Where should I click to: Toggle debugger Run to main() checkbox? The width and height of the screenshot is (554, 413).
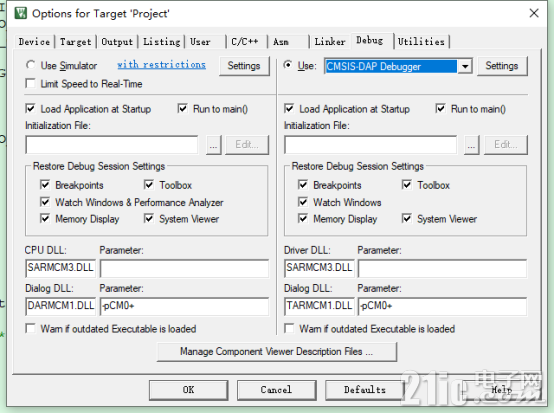point(441,108)
